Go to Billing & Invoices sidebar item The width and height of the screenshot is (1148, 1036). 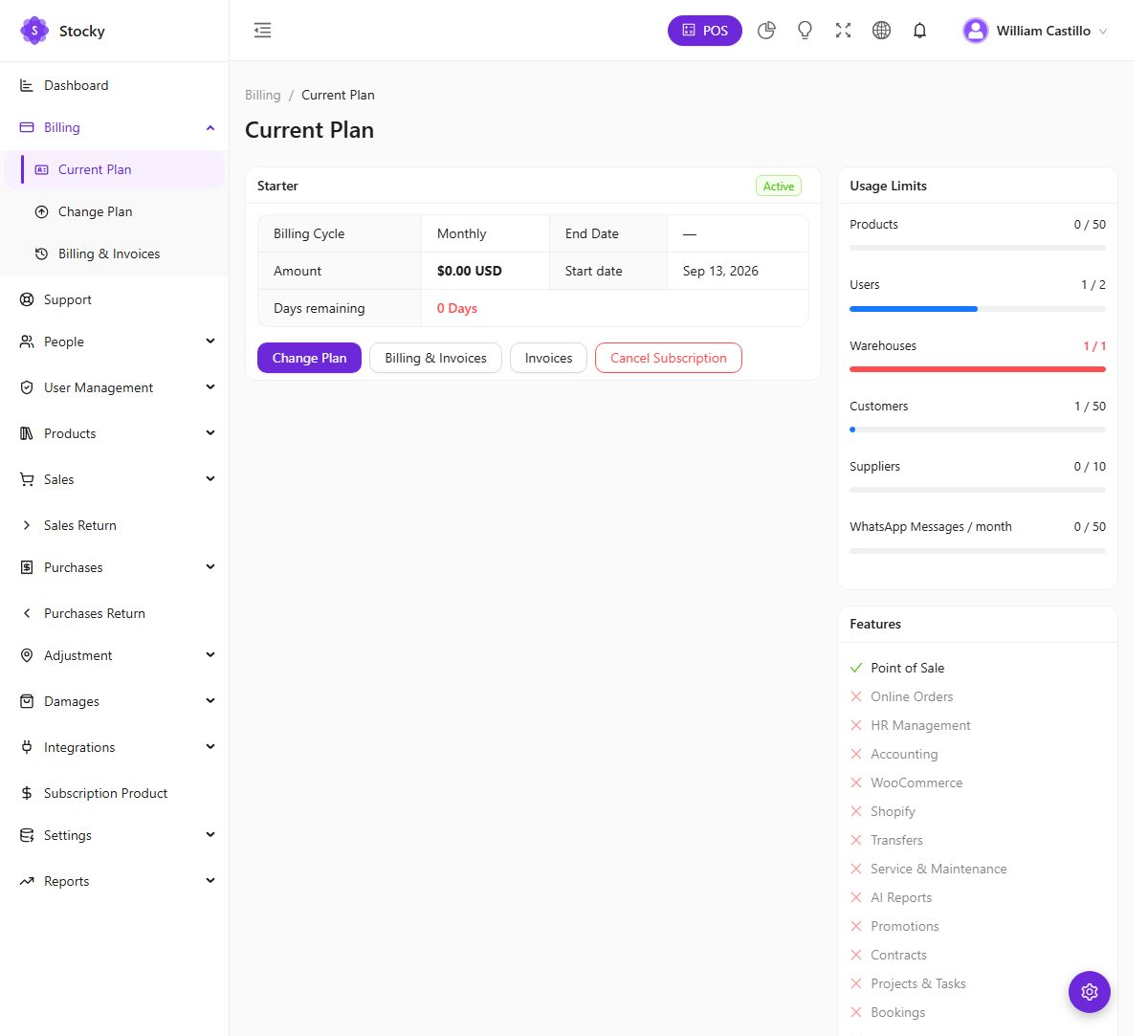tap(115, 253)
